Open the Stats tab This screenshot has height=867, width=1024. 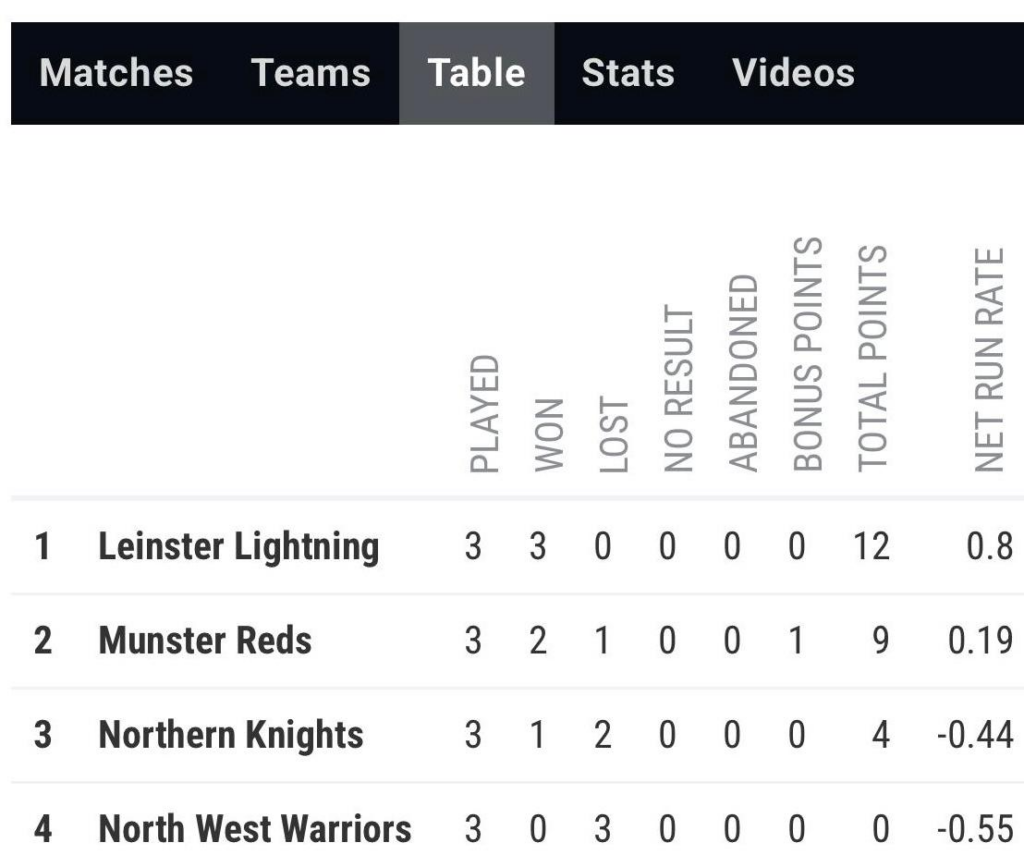[628, 72]
